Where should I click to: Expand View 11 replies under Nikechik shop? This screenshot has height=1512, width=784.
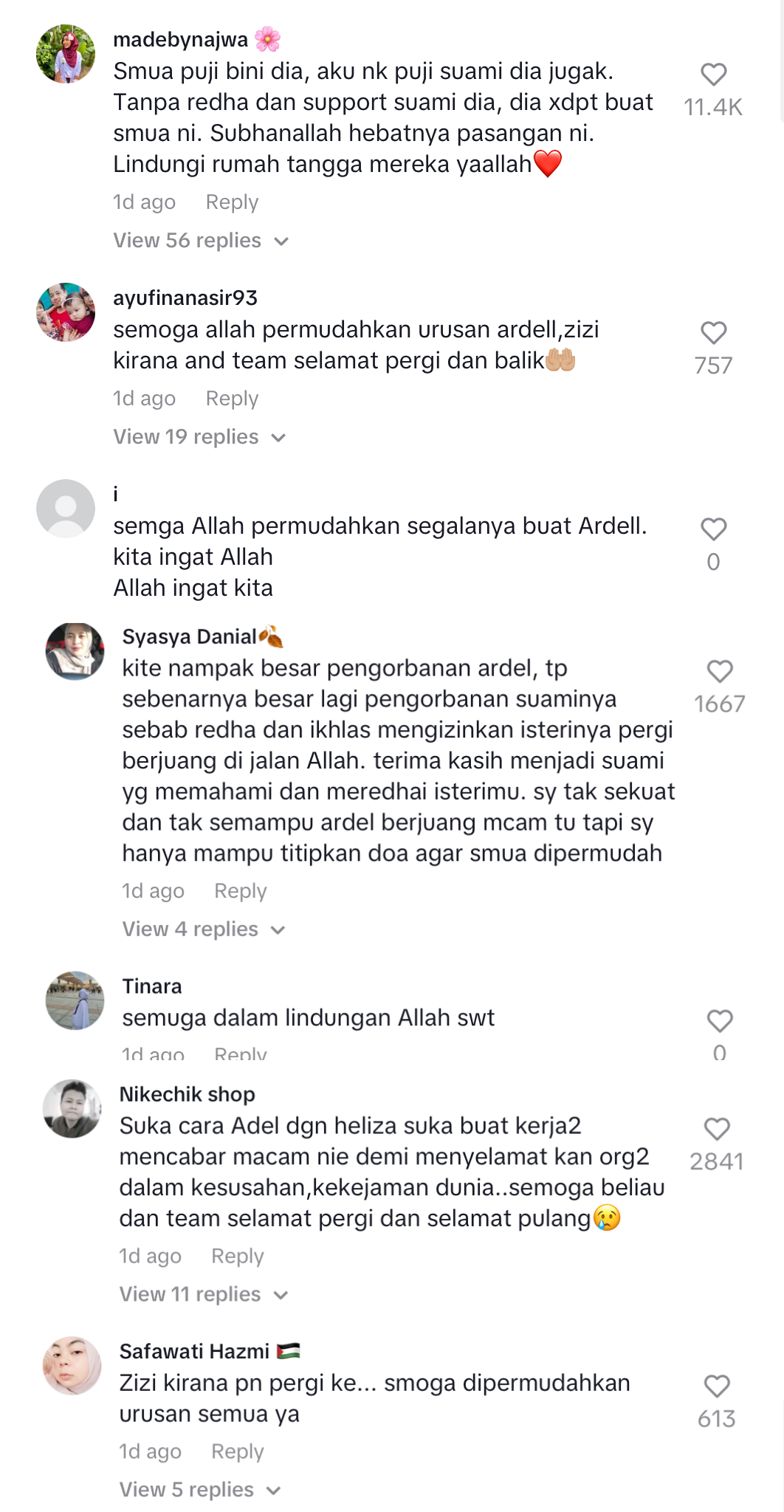[204, 1294]
